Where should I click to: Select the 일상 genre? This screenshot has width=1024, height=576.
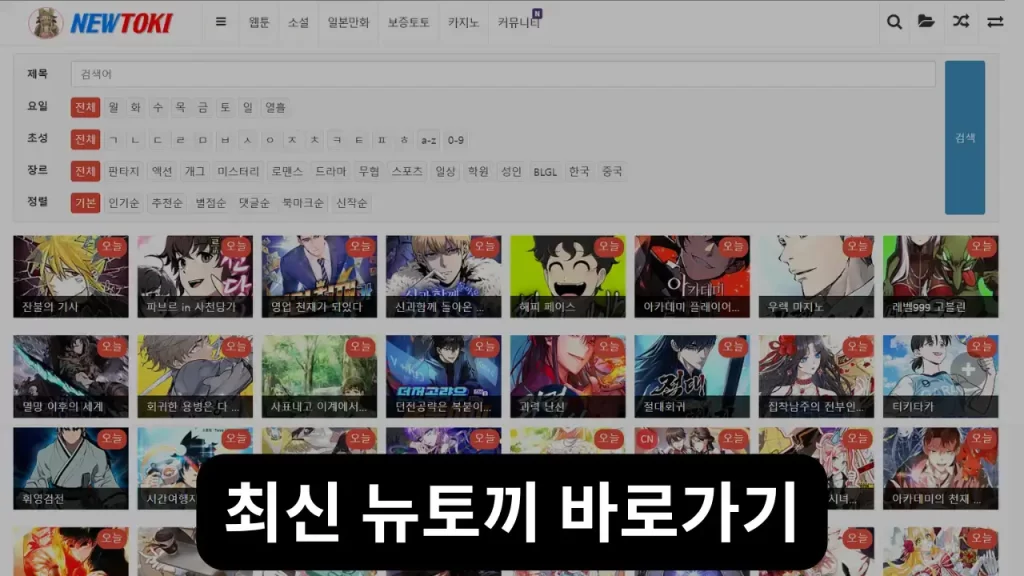[445, 171]
